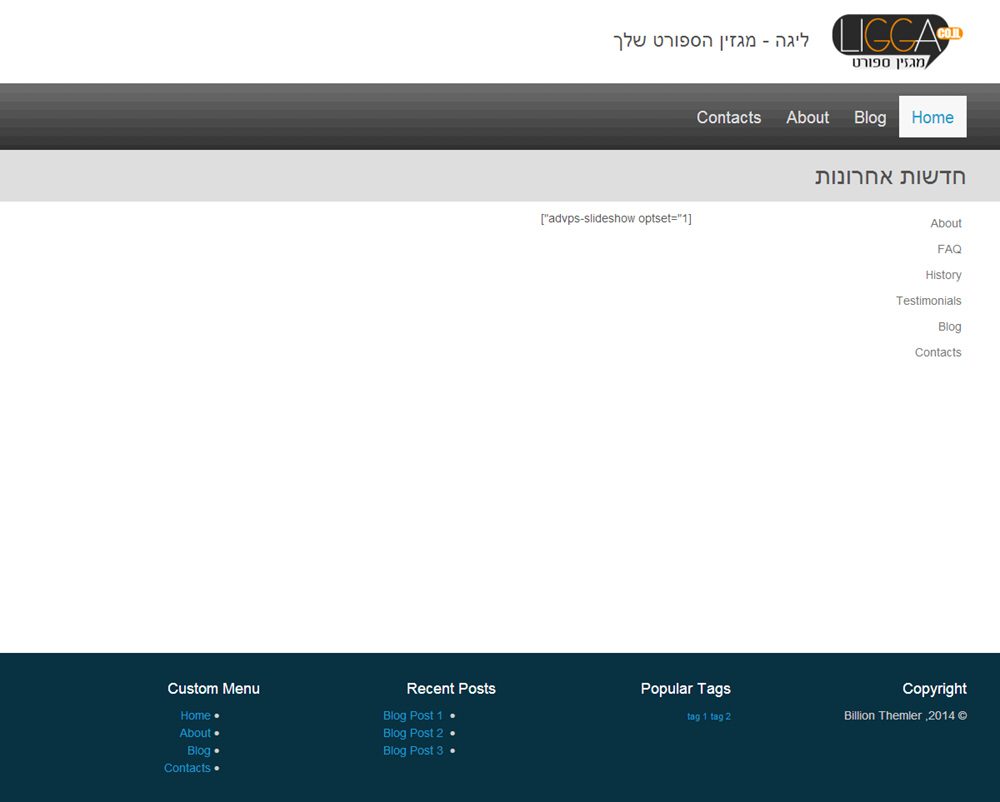This screenshot has height=802, width=1000.
Task: Click the Hebrew site title headline
Action: pyautogui.click(x=711, y=41)
